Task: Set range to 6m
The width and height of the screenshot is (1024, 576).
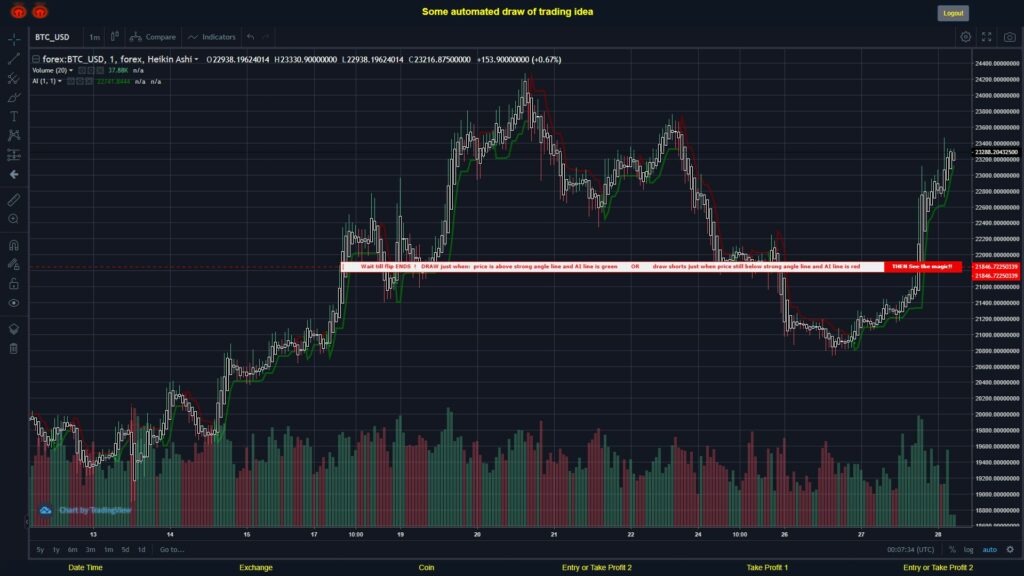Action: tap(72, 550)
